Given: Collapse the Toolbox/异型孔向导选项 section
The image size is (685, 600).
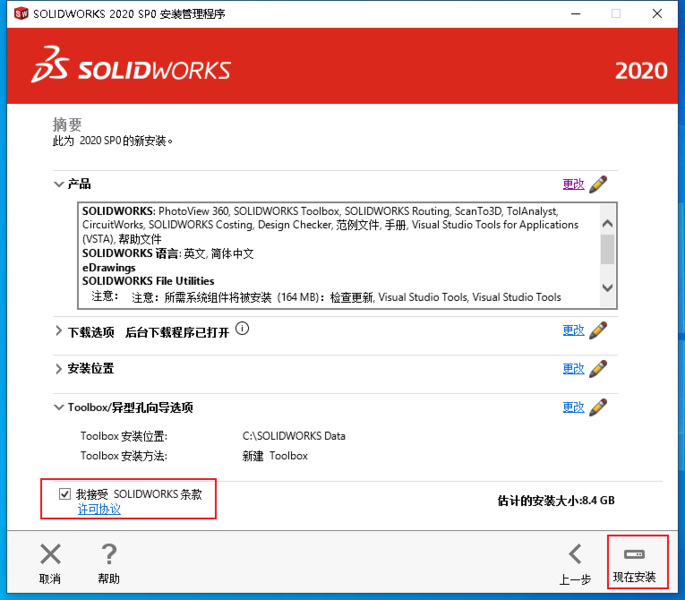Looking at the screenshot, I should [x=59, y=407].
